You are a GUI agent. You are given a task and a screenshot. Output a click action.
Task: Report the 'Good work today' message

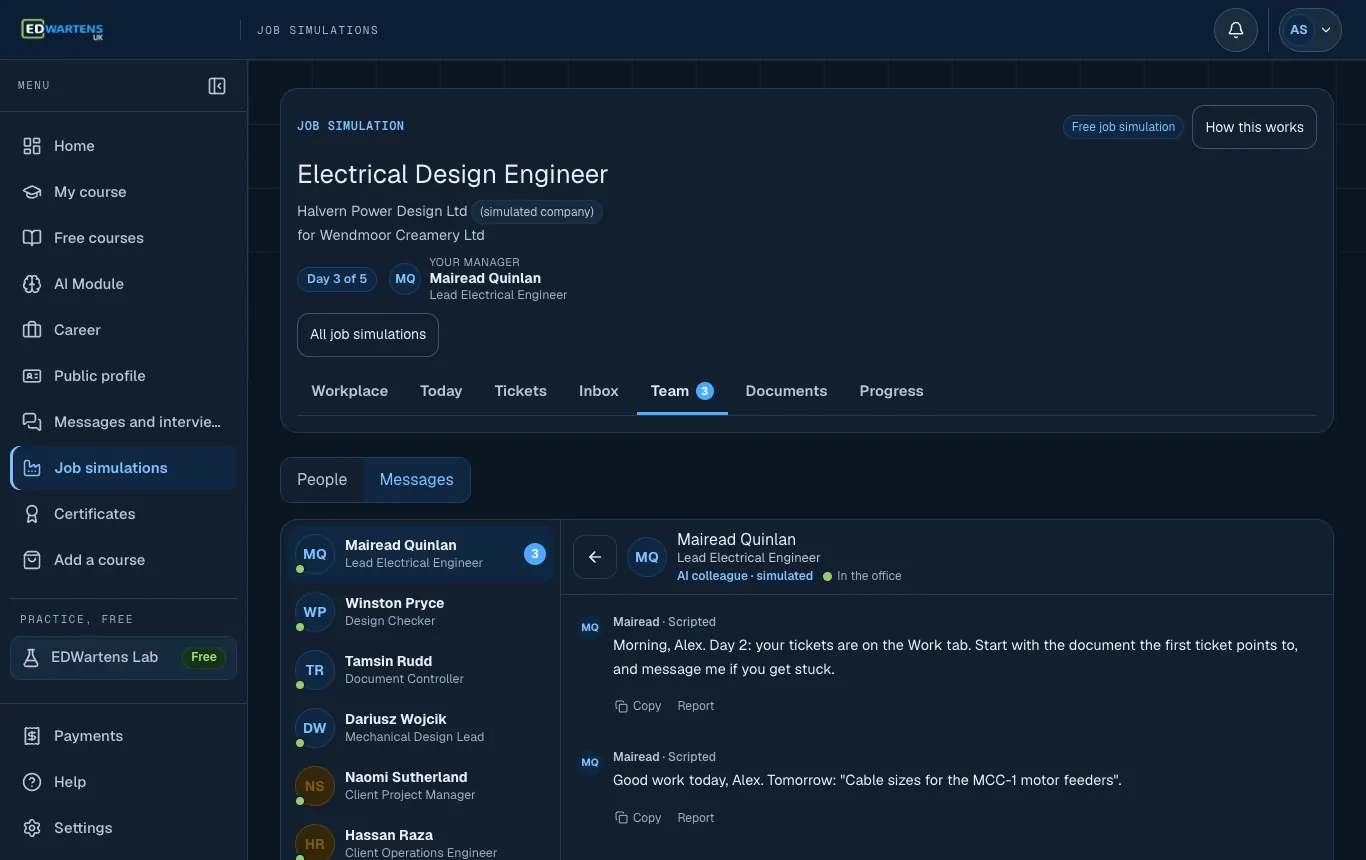coord(696,818)
